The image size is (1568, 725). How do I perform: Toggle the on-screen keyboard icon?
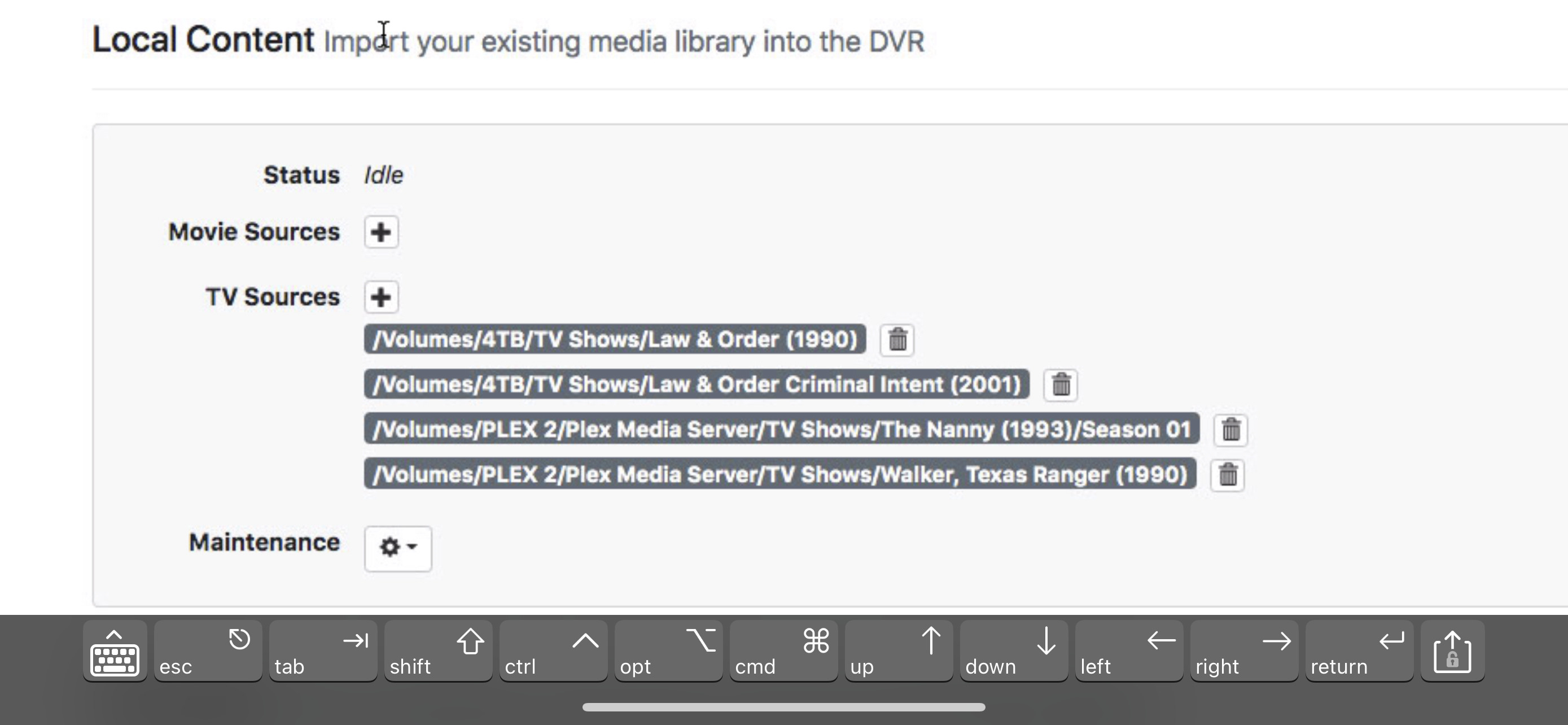click(115, 653)
